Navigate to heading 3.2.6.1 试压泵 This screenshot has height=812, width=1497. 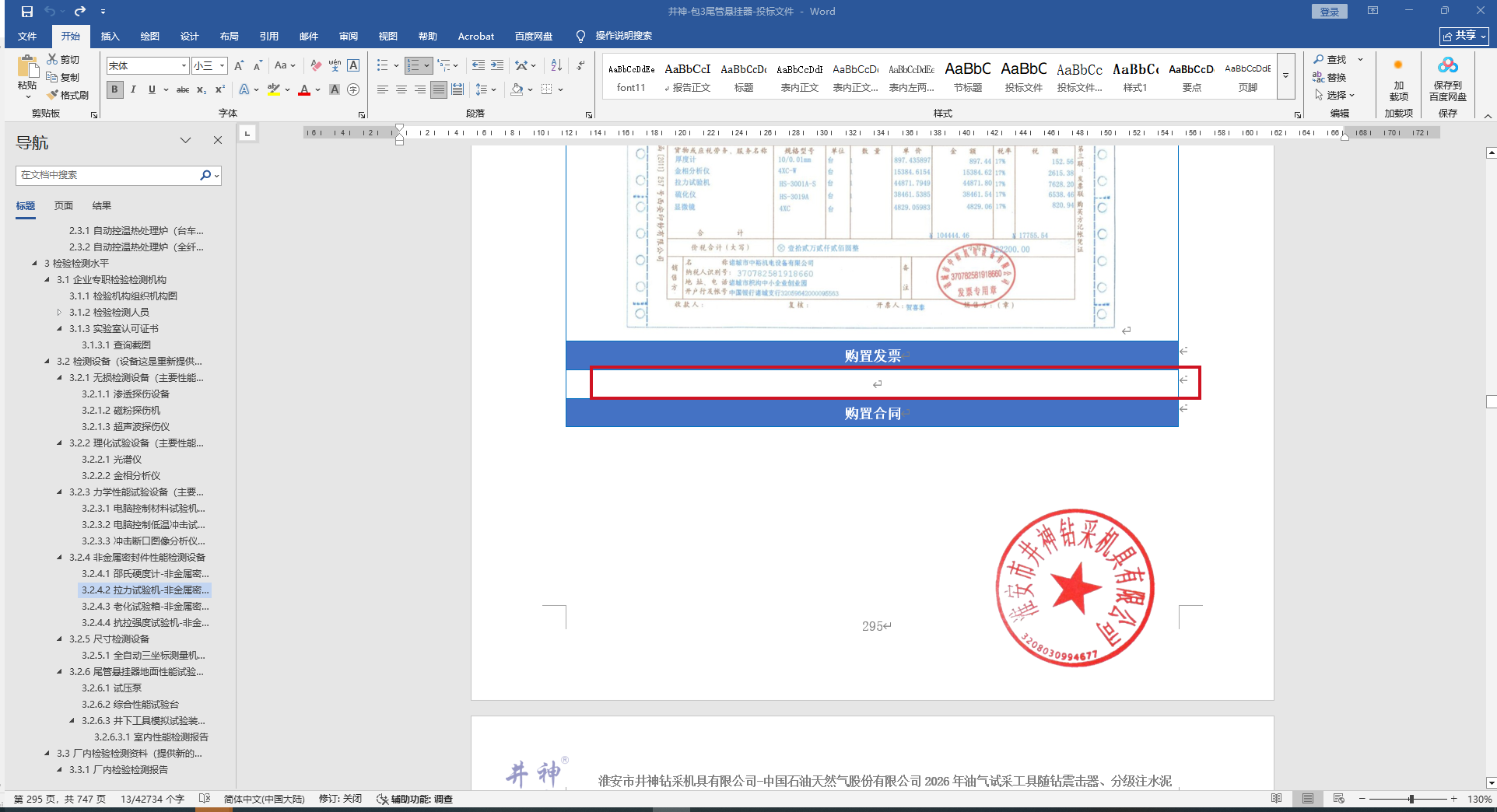coord(112,688)
